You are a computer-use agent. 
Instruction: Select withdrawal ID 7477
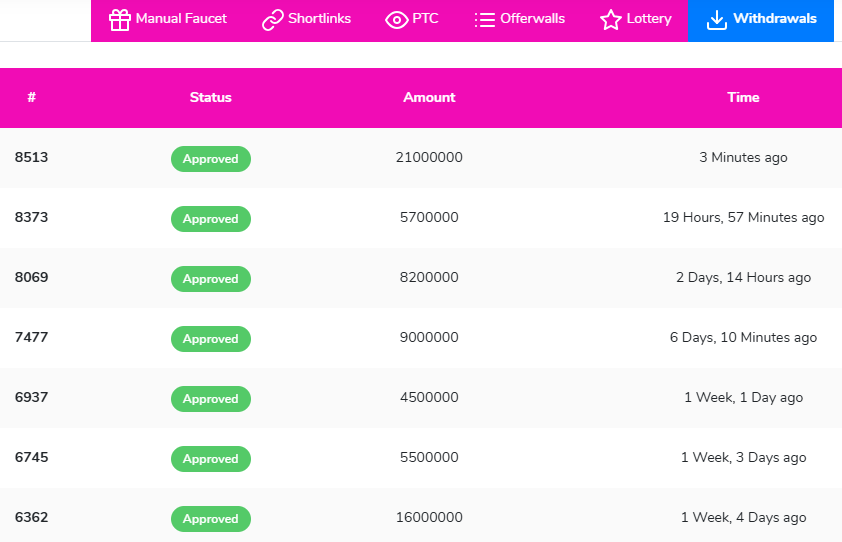(x=31, y=337)
